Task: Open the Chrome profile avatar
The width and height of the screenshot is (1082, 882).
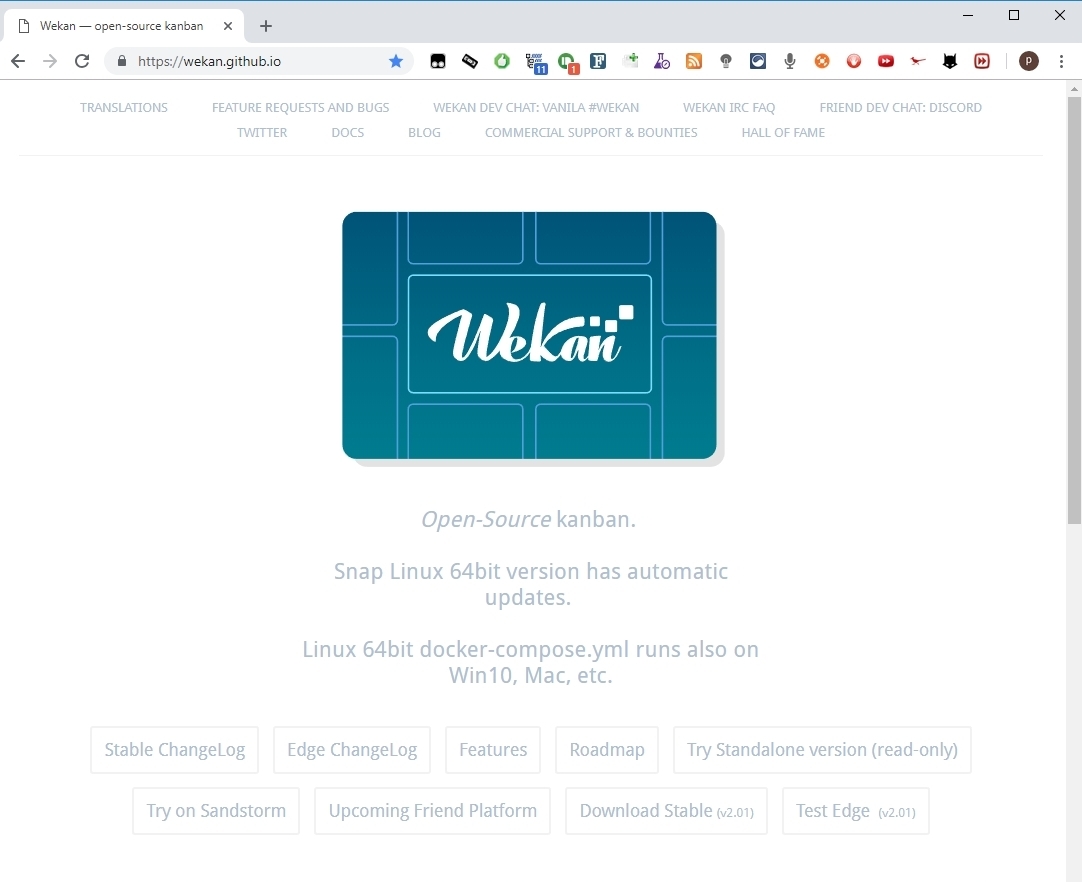Action: click(x=1029, y=61)
